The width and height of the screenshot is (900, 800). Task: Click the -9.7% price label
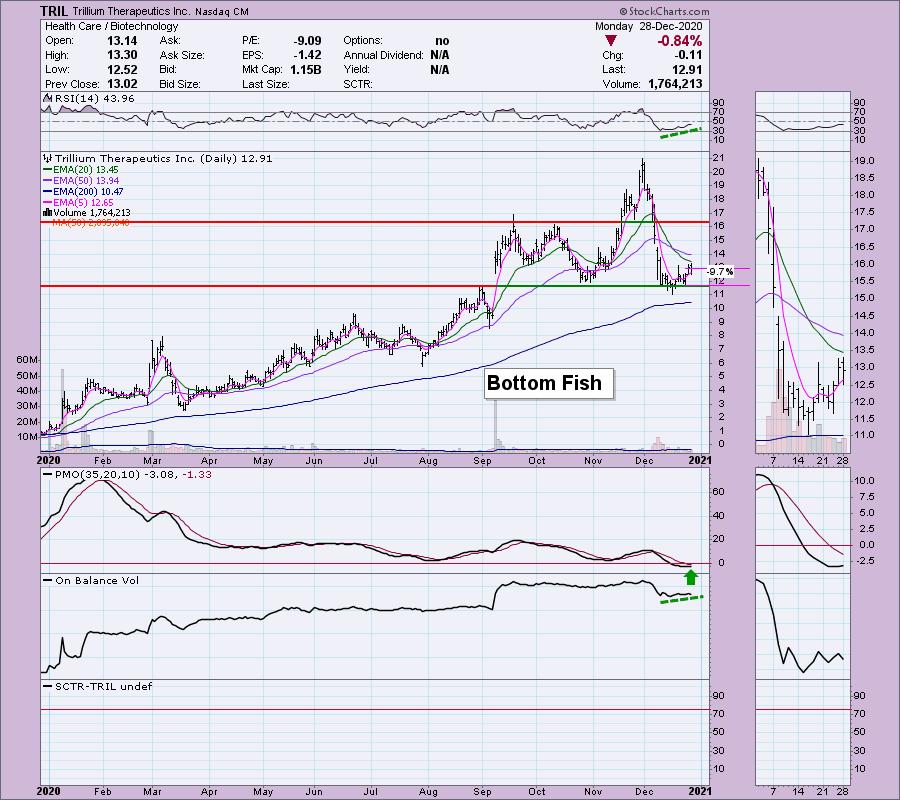click(x=720, y=271)
